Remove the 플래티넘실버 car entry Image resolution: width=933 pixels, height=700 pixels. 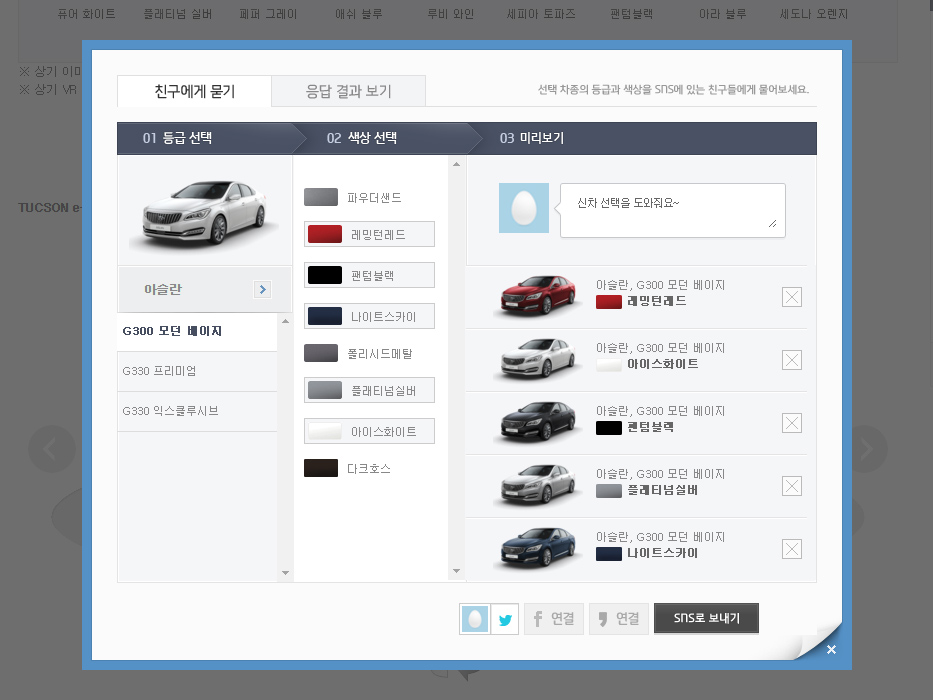792,486
